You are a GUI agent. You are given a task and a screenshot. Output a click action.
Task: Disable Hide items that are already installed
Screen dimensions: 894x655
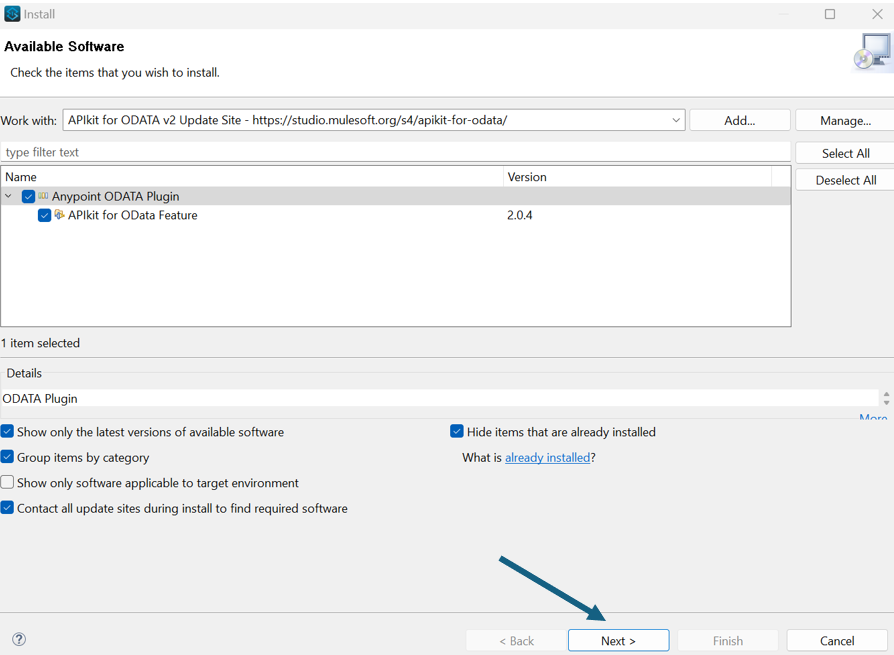pyautogui.click(x=457, y=432)
